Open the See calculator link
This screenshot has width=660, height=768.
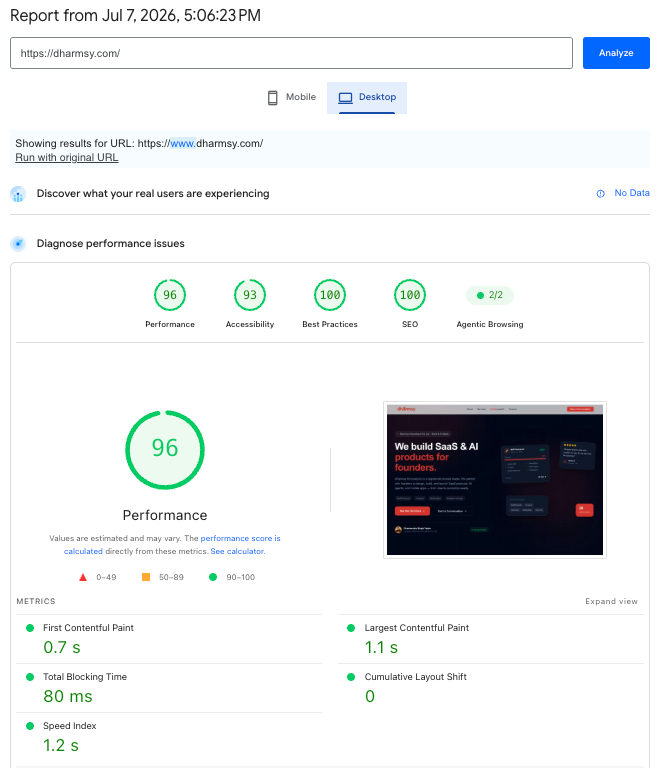237,551
